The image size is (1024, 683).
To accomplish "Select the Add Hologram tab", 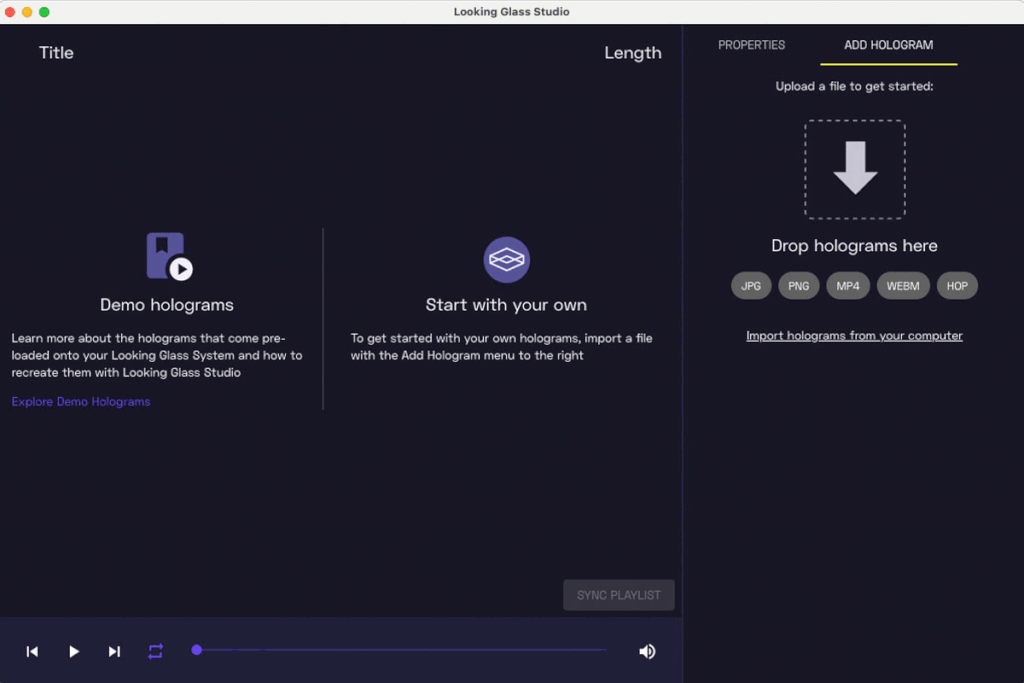I will (x=888, y=45).
